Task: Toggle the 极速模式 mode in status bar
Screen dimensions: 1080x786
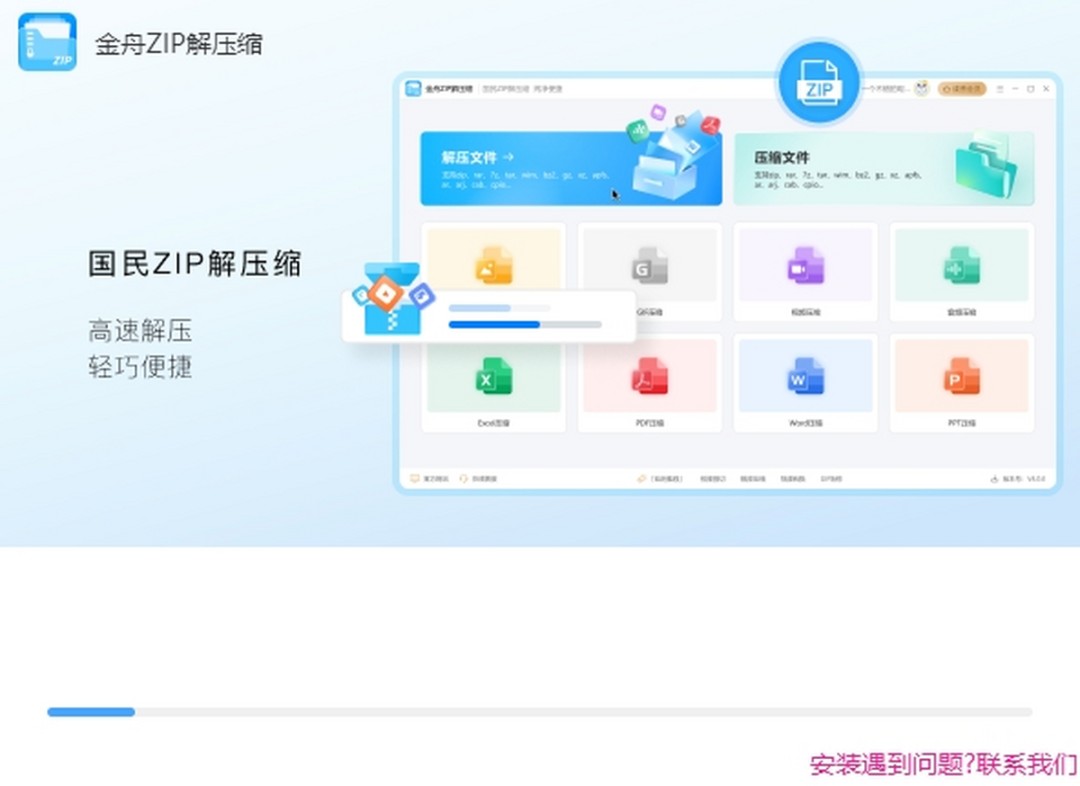Action: [669, 478]
